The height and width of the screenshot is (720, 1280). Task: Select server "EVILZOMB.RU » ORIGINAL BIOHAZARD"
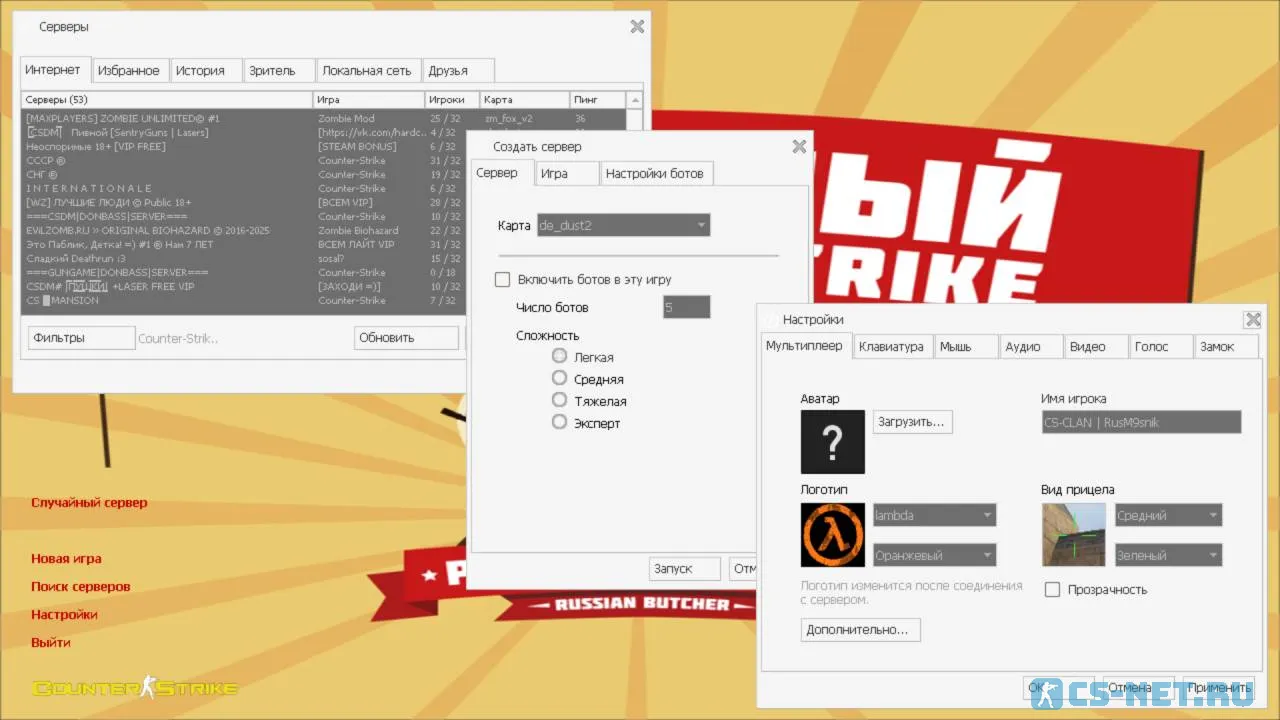coord(244,230)
